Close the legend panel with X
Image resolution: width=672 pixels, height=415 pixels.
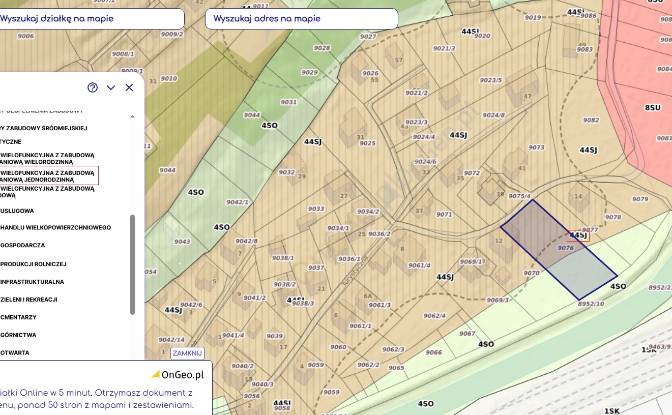[x=129, y=87]
